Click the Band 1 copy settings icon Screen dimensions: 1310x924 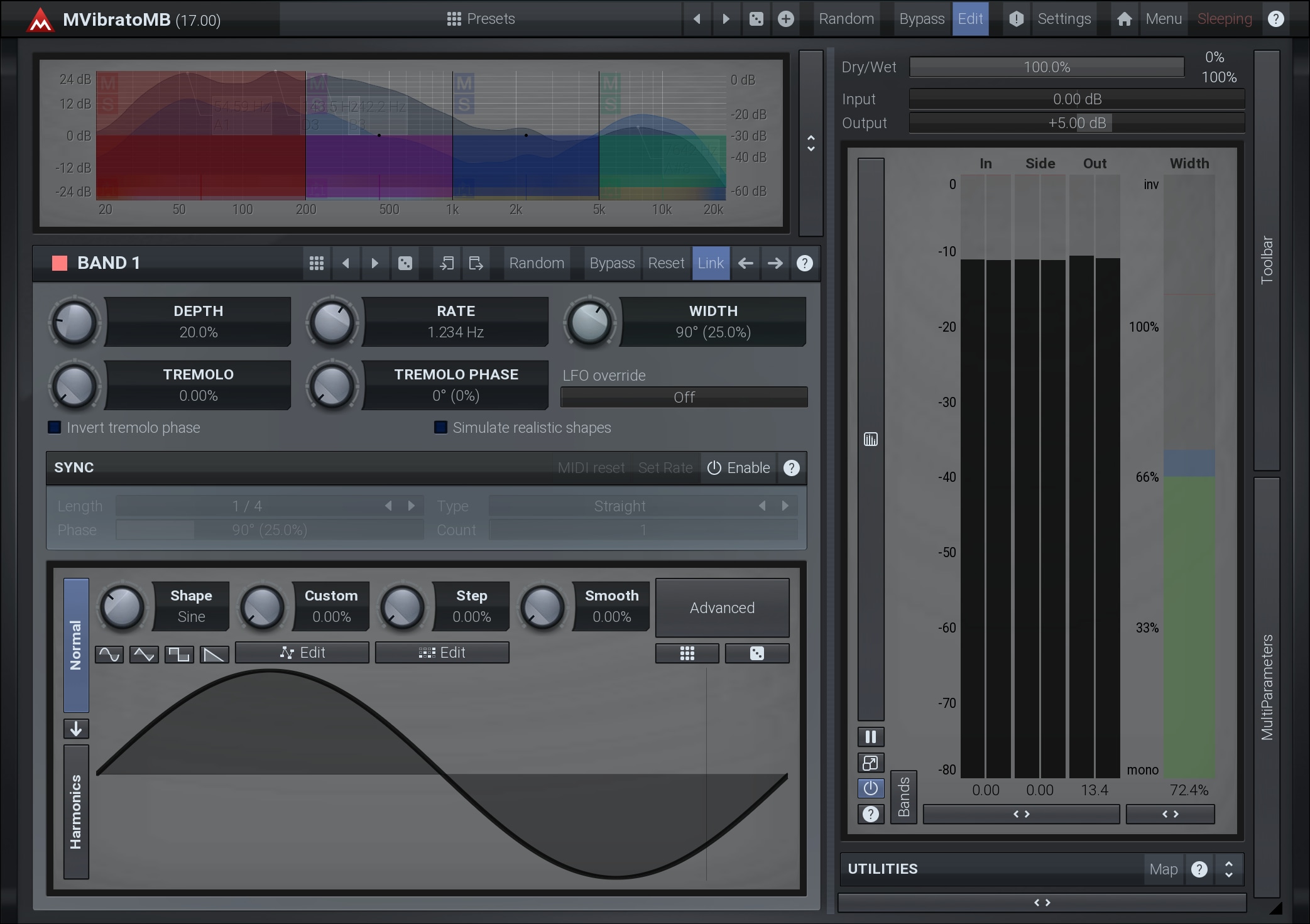coord(446,263)
